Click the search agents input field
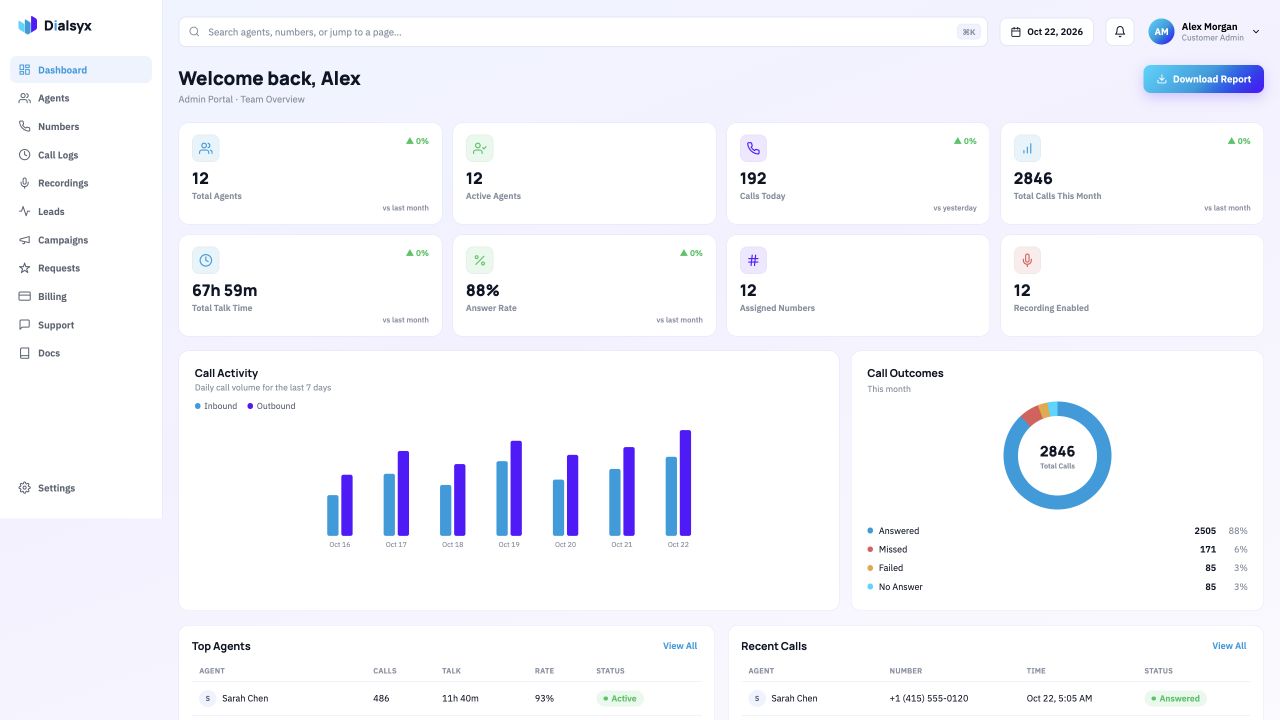The image size is (1280, 720). pos(583,32)
